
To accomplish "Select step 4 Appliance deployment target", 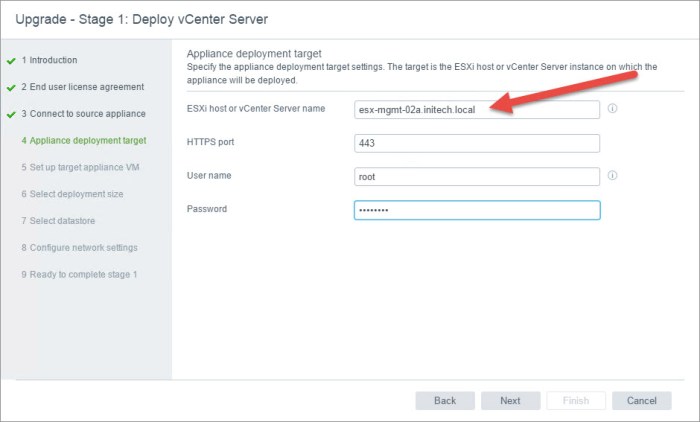I will pos(84,140).
